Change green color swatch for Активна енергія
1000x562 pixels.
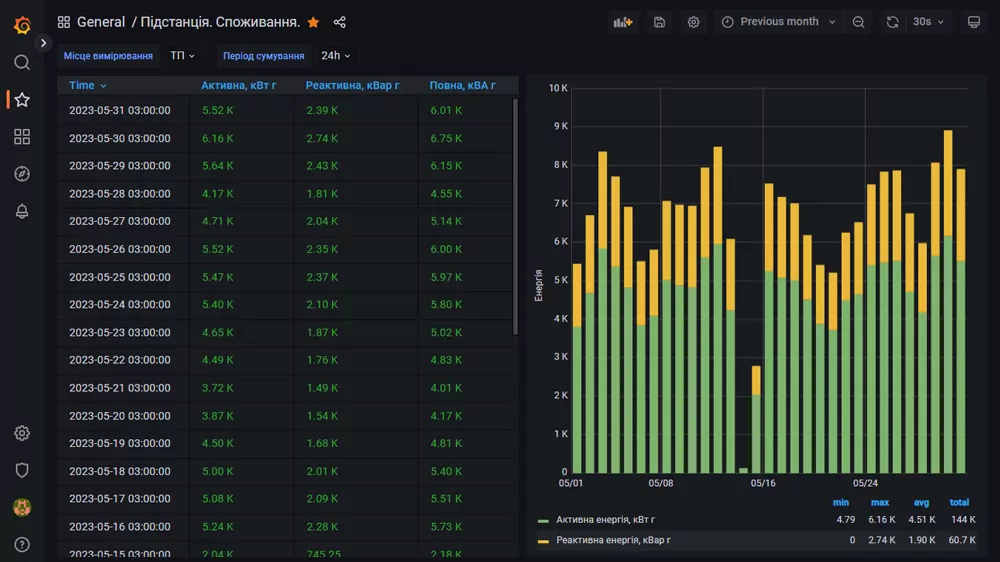pos(543,521)
